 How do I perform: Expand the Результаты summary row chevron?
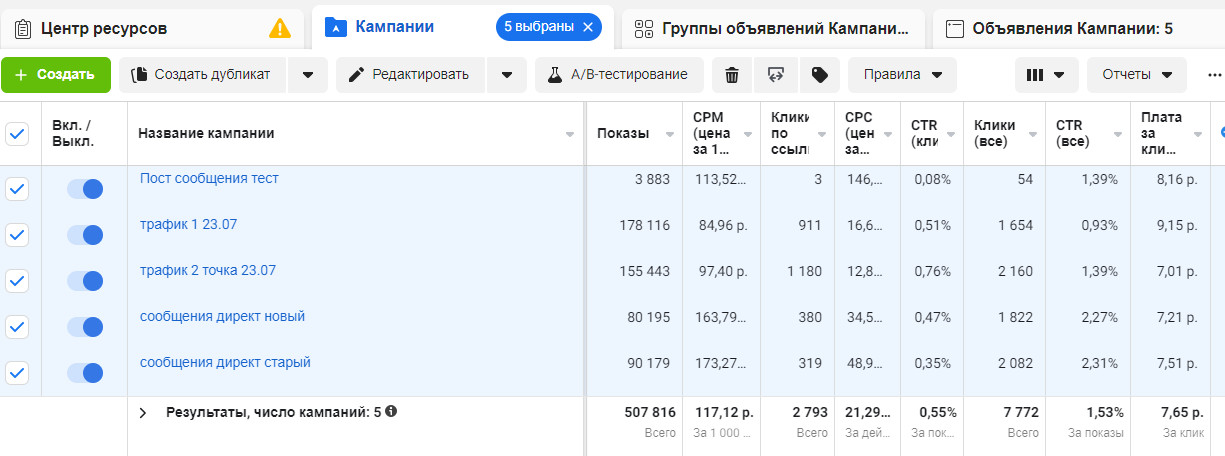pos(143,412)
